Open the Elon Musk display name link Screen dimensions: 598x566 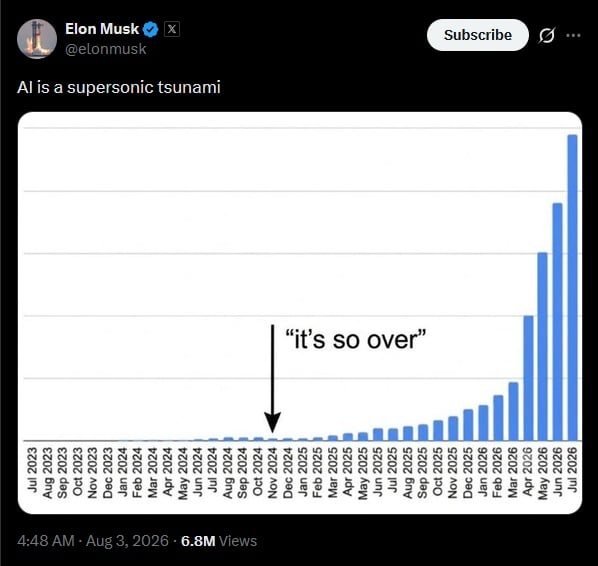[102, 29]
